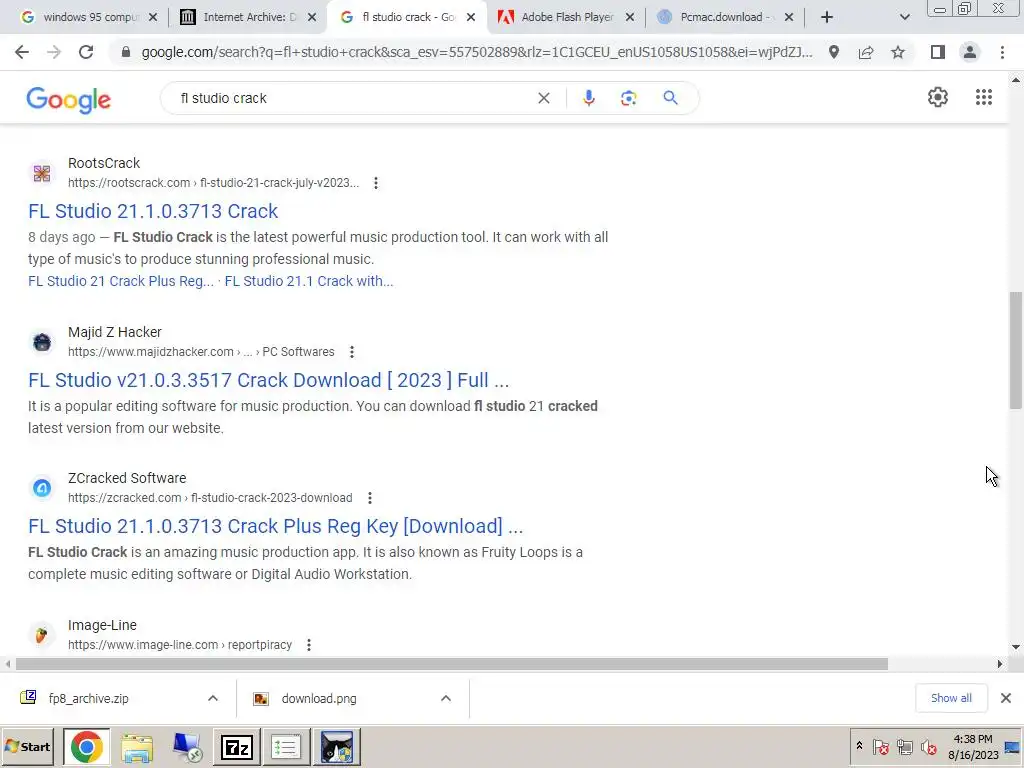Open FL Studio v21.0.3.3517 Crack Download result
The image size is (1024, 768).
[x=268, y=380]
